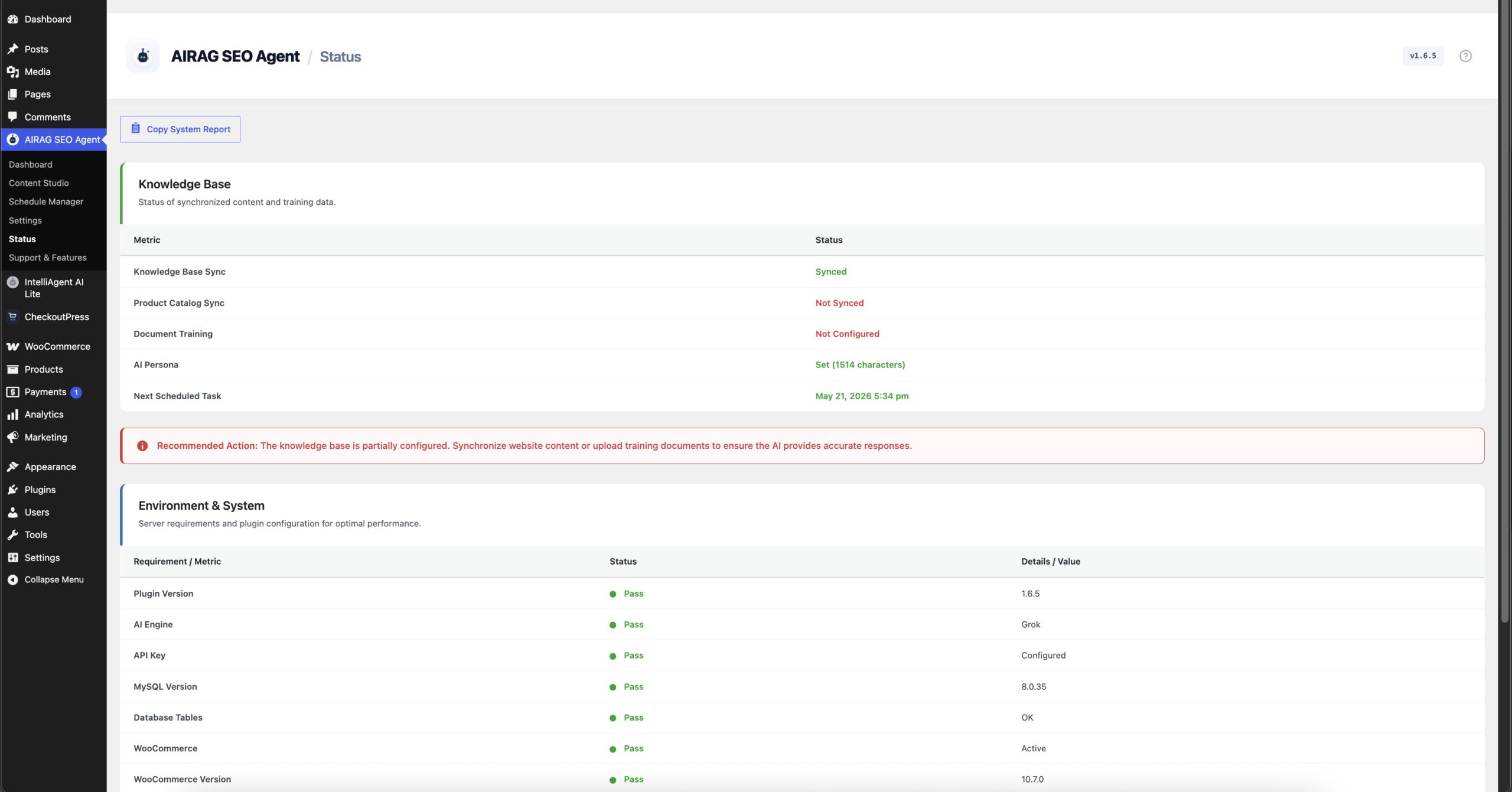Click the Tools wrench icon
This screenshot has height=792, width=1512.
point(12,535)
